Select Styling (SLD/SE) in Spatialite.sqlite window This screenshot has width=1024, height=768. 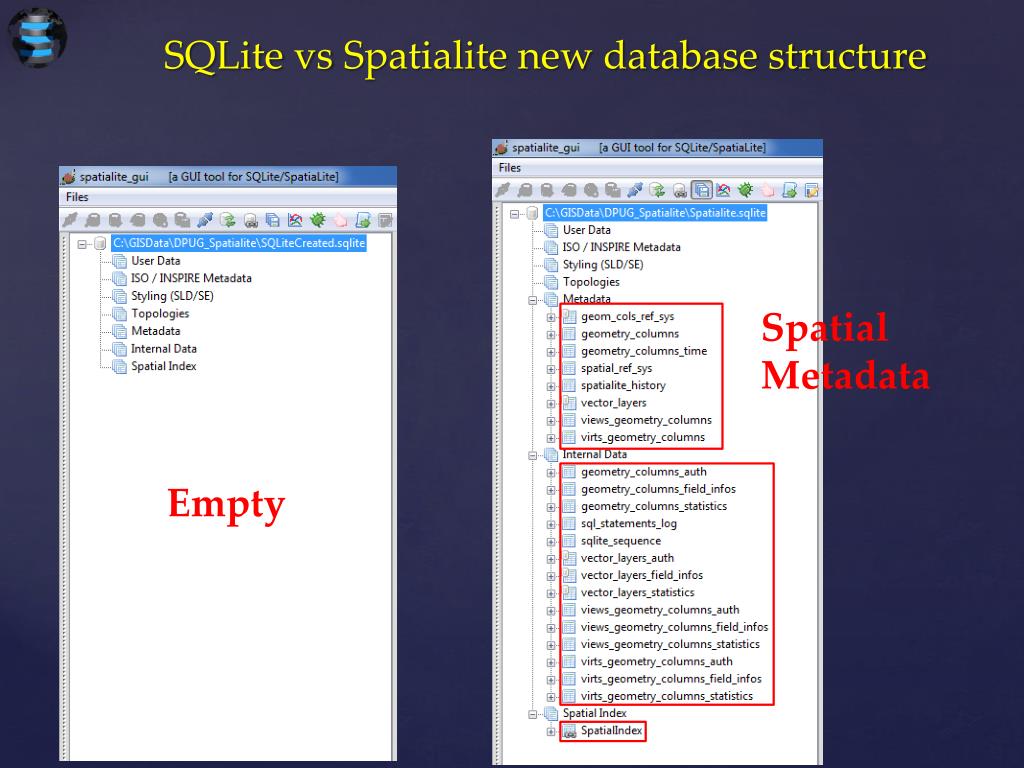(603, 264)
